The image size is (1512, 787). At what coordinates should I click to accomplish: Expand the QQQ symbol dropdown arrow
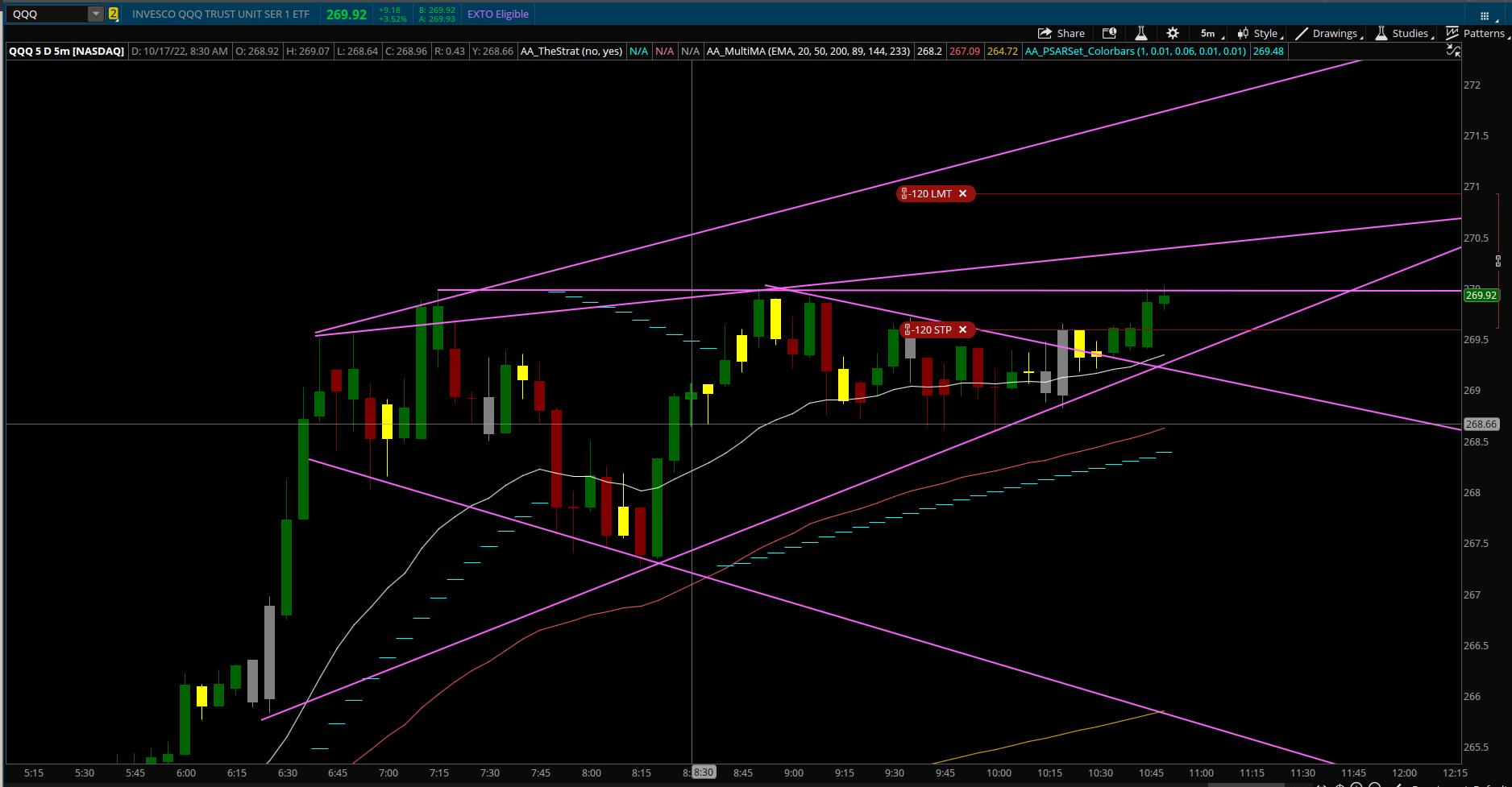coord(96,14)
